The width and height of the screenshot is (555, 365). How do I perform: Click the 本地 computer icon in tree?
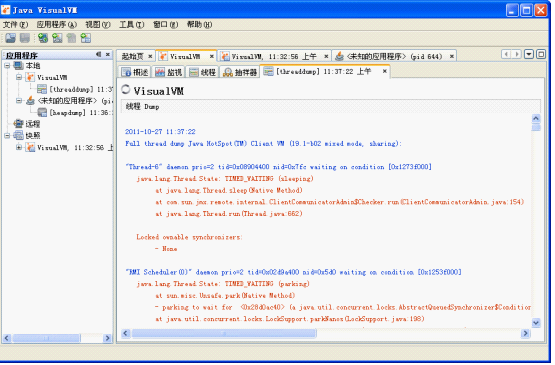[x=18, y=65]
